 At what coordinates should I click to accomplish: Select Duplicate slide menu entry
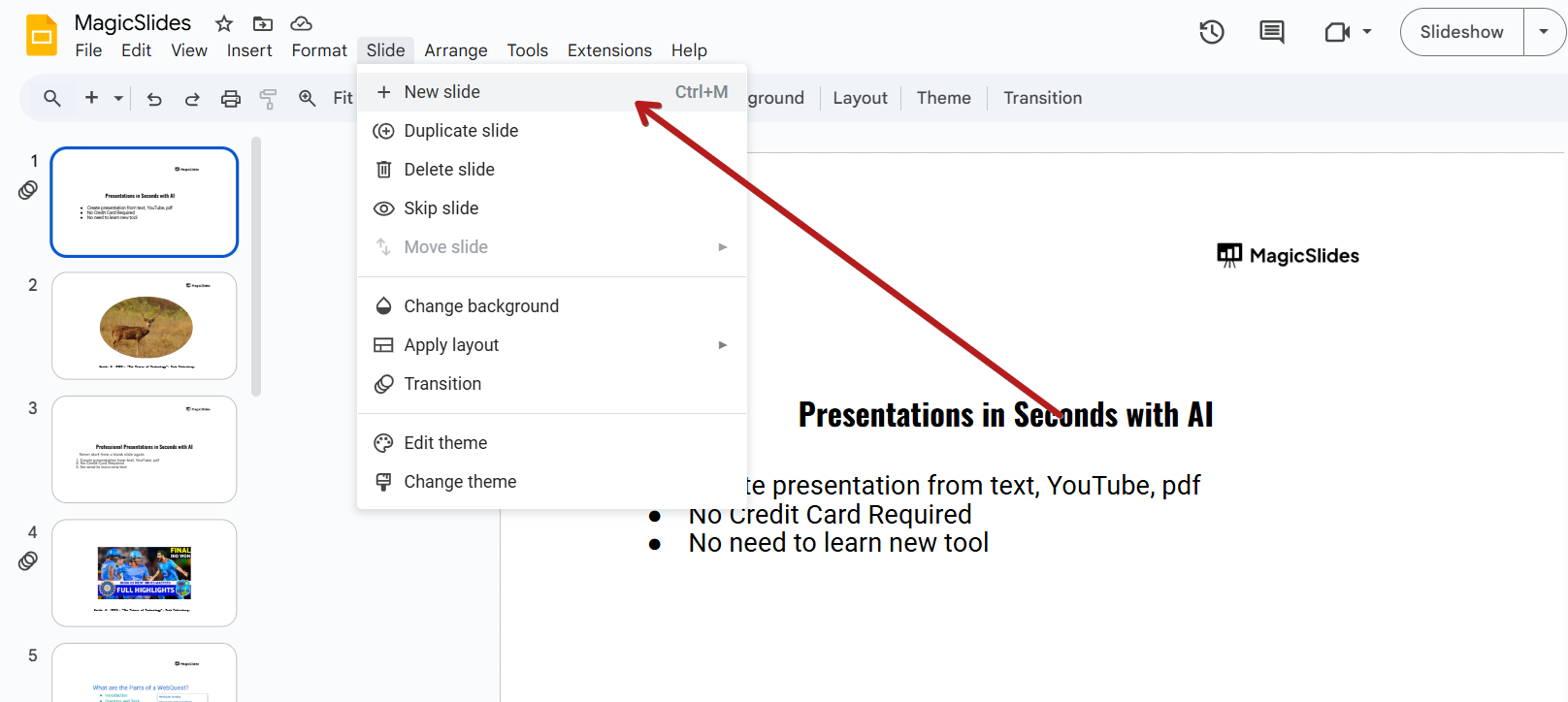pyautogui.click(x=461, y=131)
